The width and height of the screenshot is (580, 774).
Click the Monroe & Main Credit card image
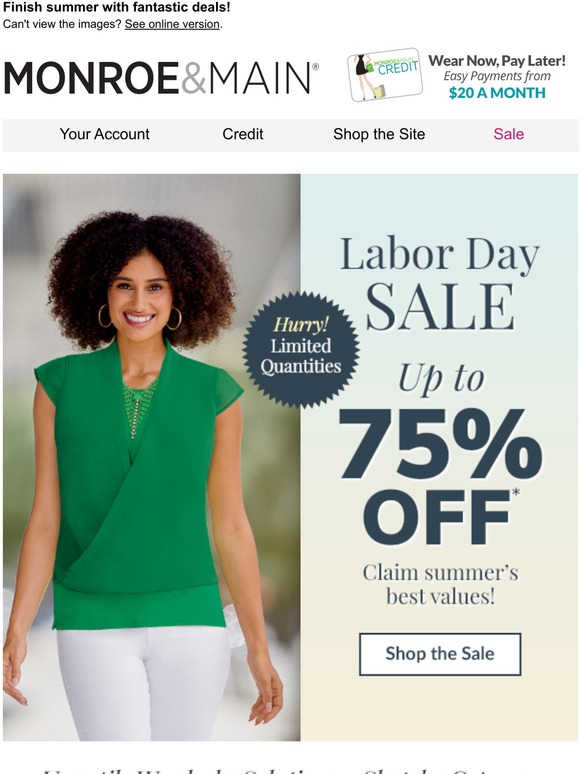click(x=385, y=75)
